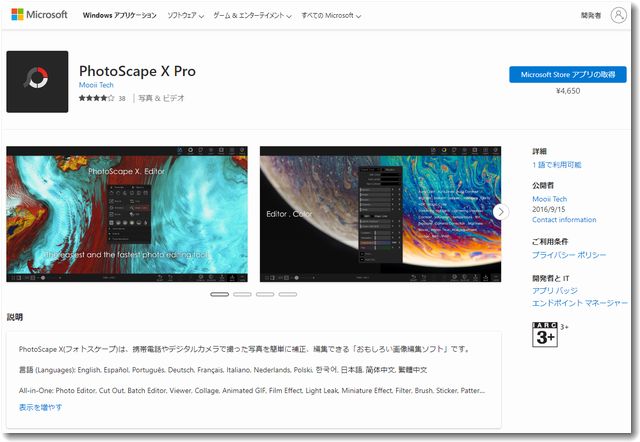Click the 言語 (Languages) line in description
Screen dimensions: 640x442
223,370
